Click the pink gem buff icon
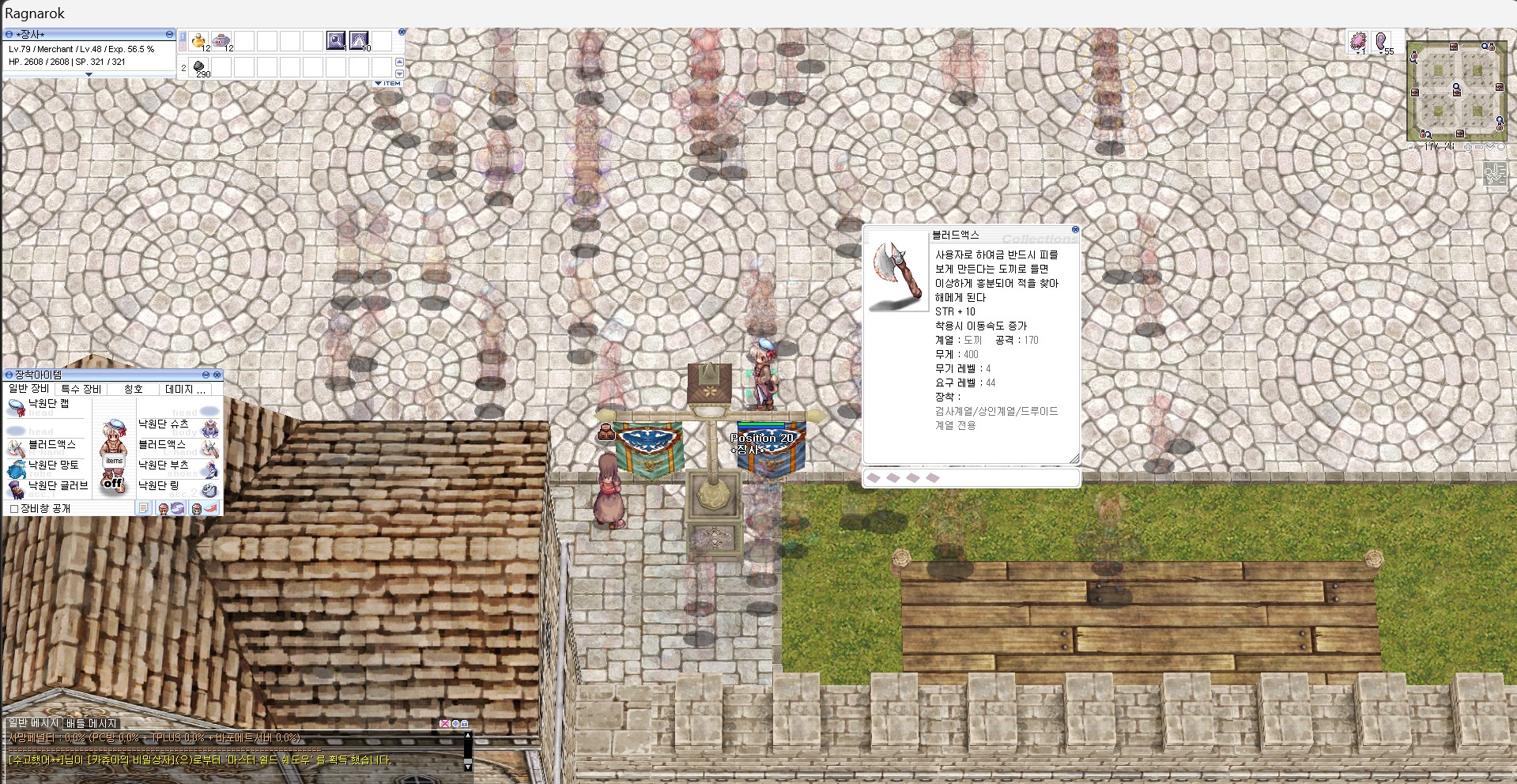Screen dimensions: 1517x784 [1358, 42]
